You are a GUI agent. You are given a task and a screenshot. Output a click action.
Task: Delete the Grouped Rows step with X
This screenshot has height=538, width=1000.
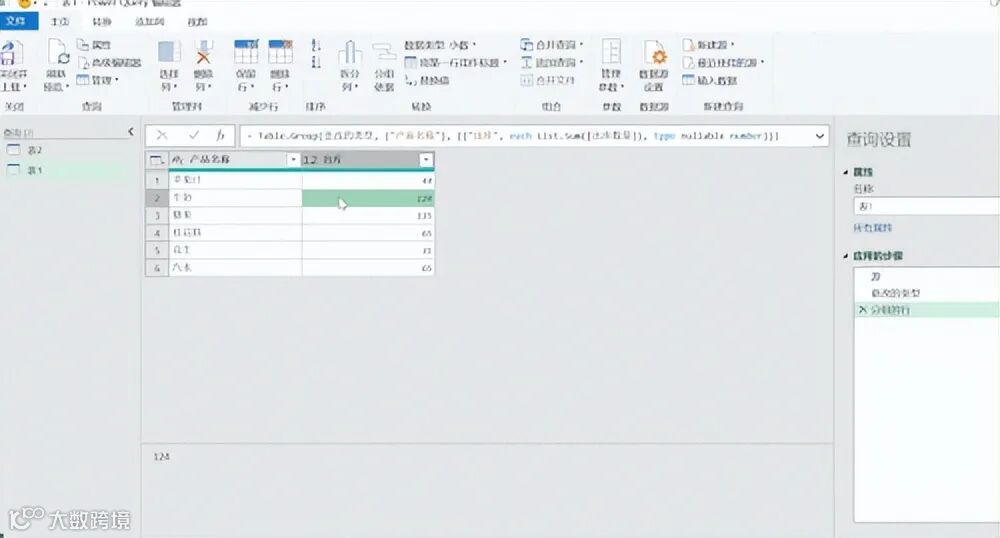click(863, 310)
